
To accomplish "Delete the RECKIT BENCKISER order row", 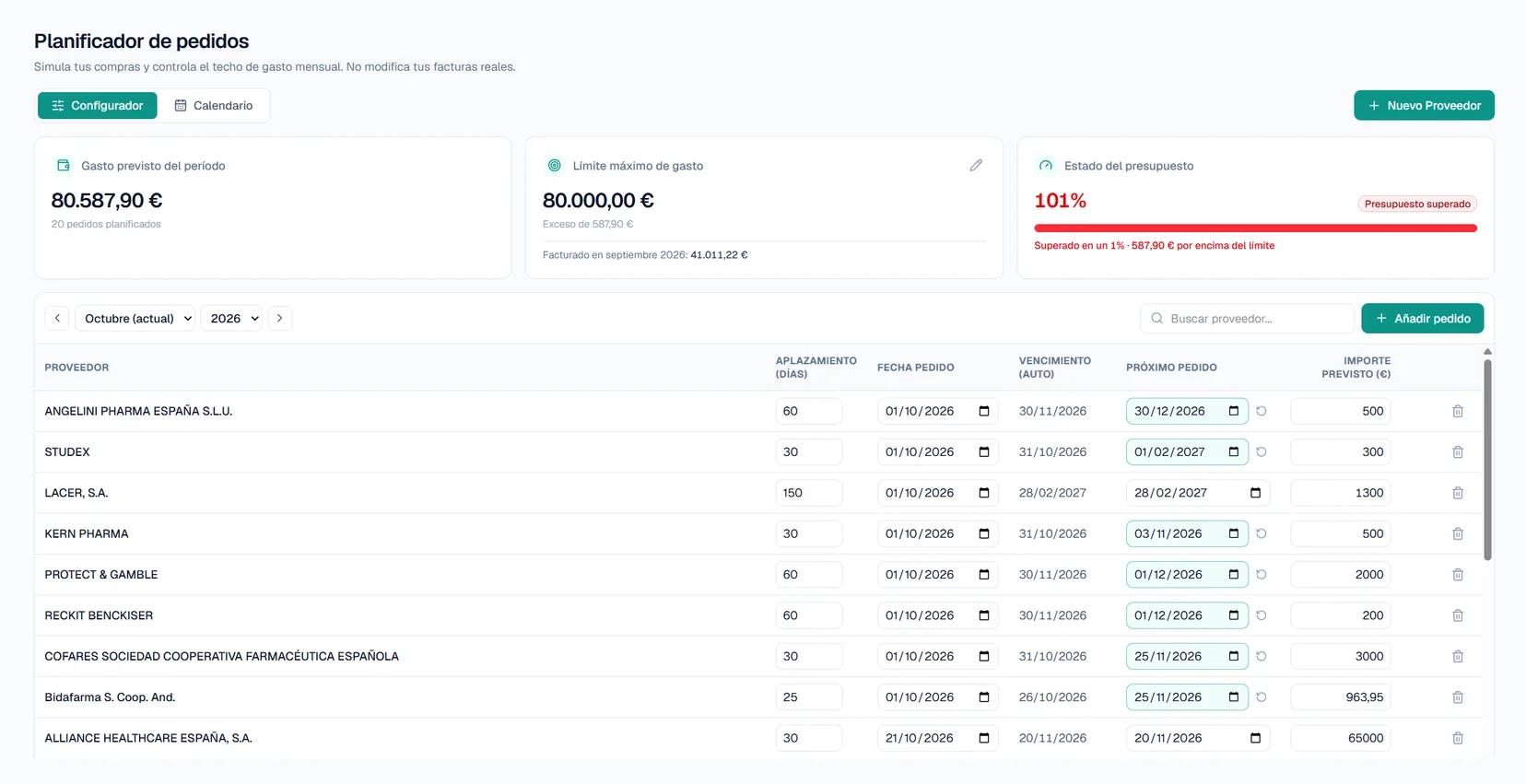I will tap(1458, 615).
